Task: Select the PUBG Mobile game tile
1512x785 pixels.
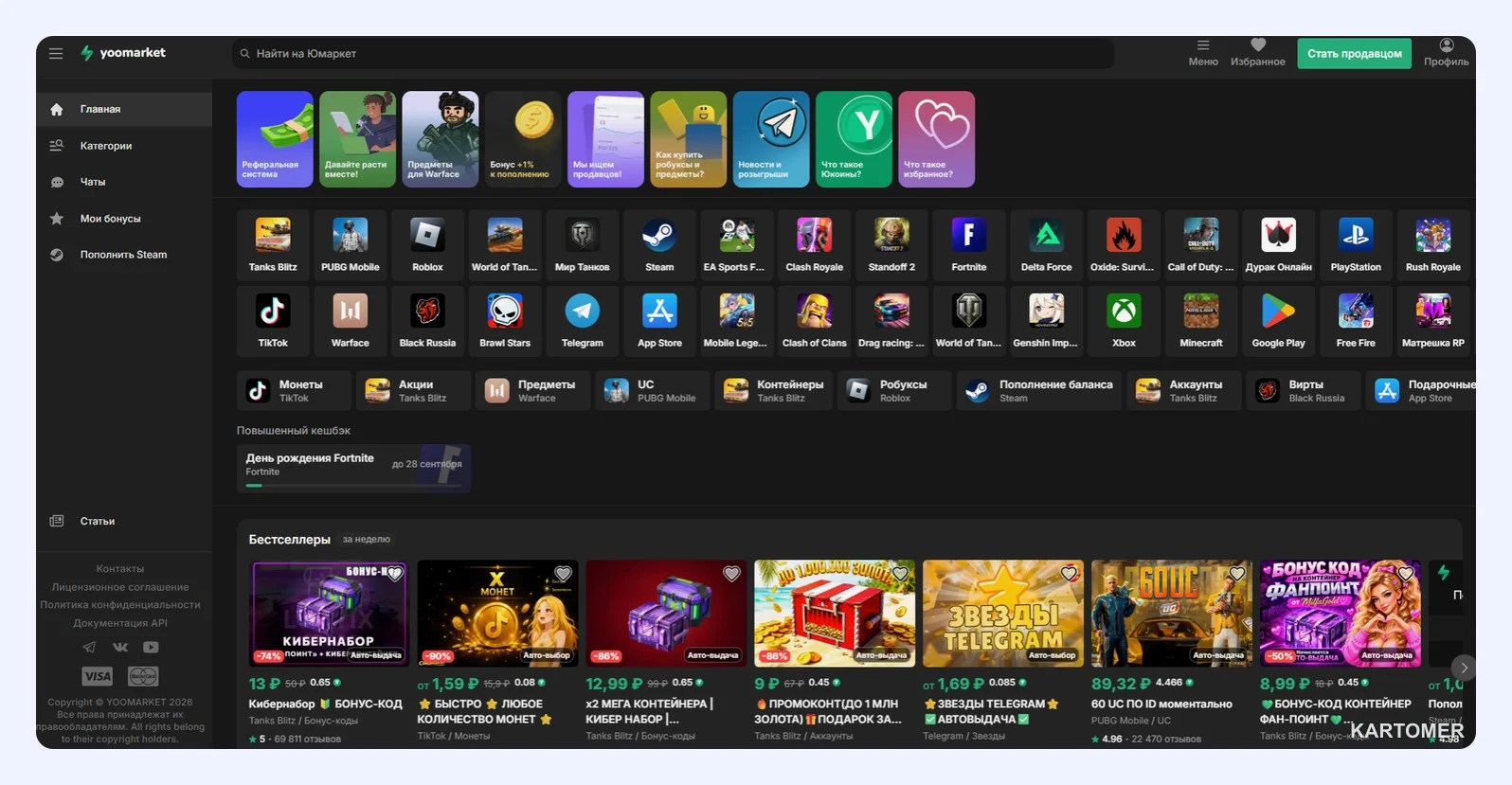Action: (351, 243)
